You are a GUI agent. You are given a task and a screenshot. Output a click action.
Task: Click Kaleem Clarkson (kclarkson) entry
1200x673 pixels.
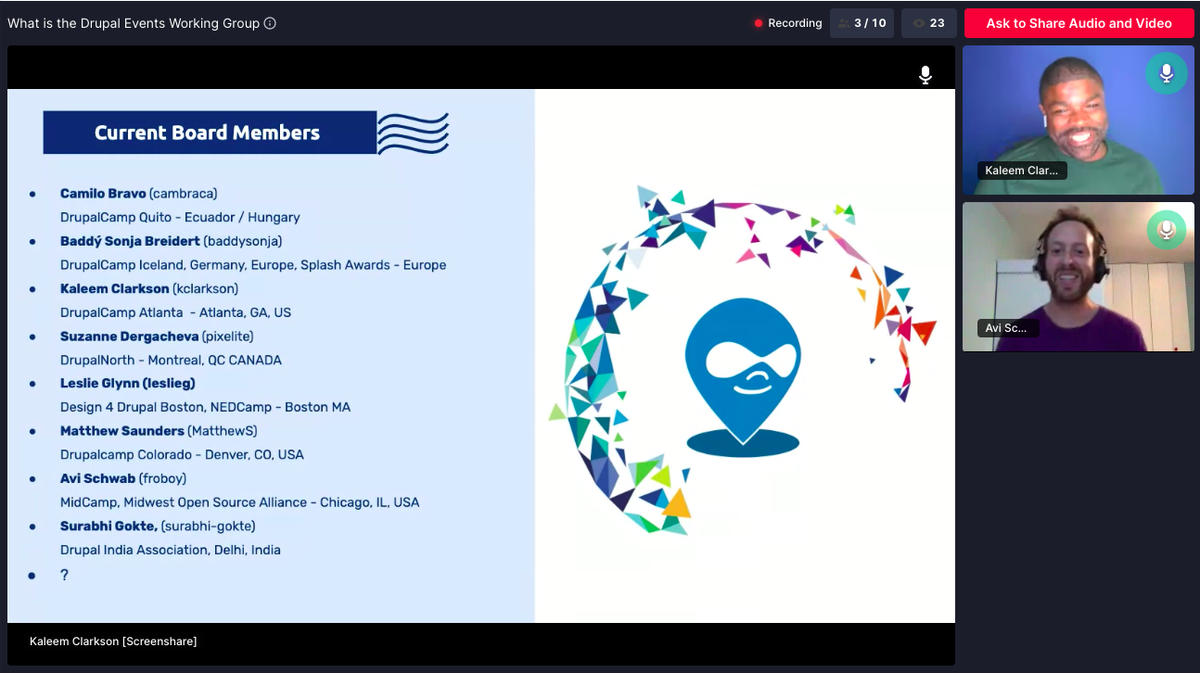(x=149, y=288)
